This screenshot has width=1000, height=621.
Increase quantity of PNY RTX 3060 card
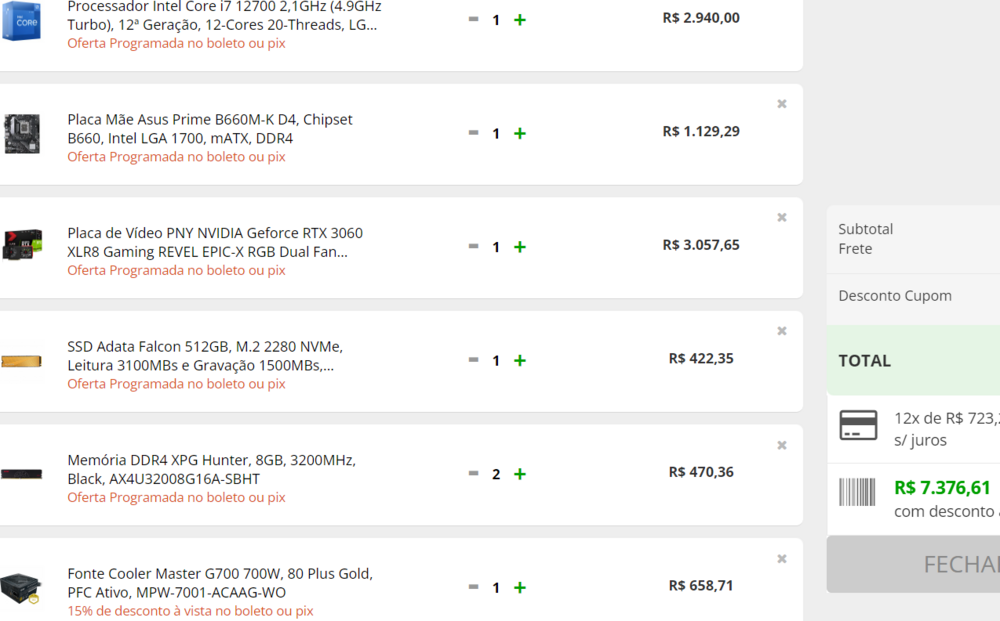[x=520, y=247]
